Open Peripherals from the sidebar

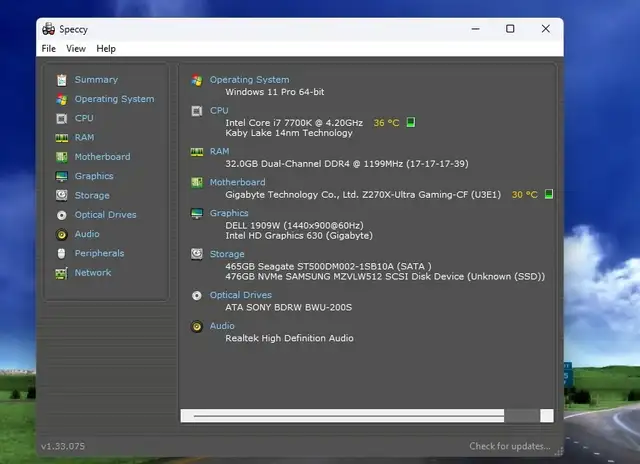99,253
